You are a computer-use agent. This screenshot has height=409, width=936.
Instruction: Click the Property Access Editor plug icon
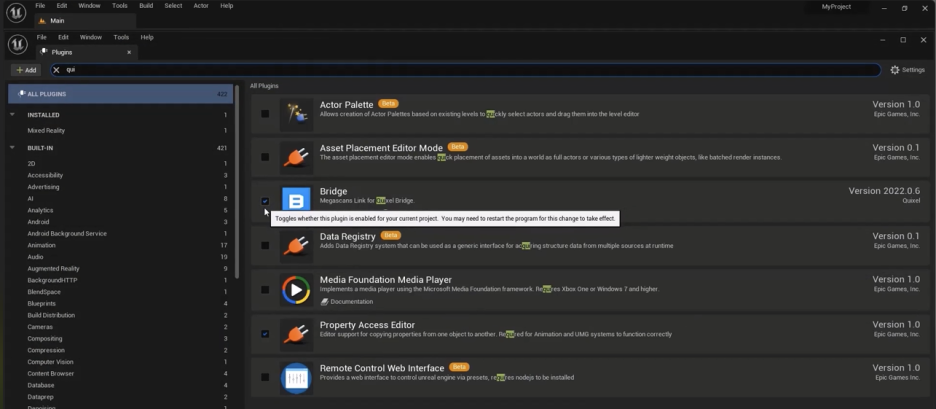[296, 334]
